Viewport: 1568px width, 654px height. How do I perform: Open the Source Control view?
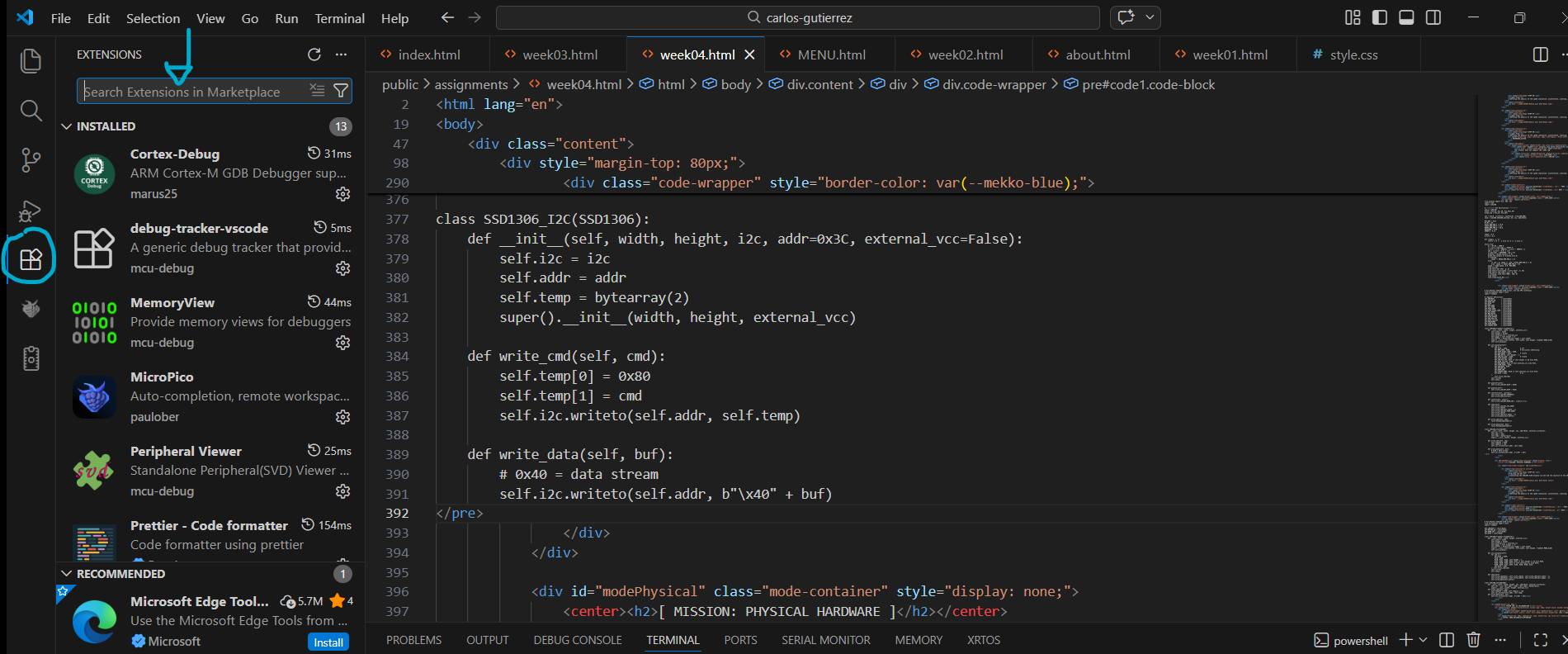(x=31, y=160)
